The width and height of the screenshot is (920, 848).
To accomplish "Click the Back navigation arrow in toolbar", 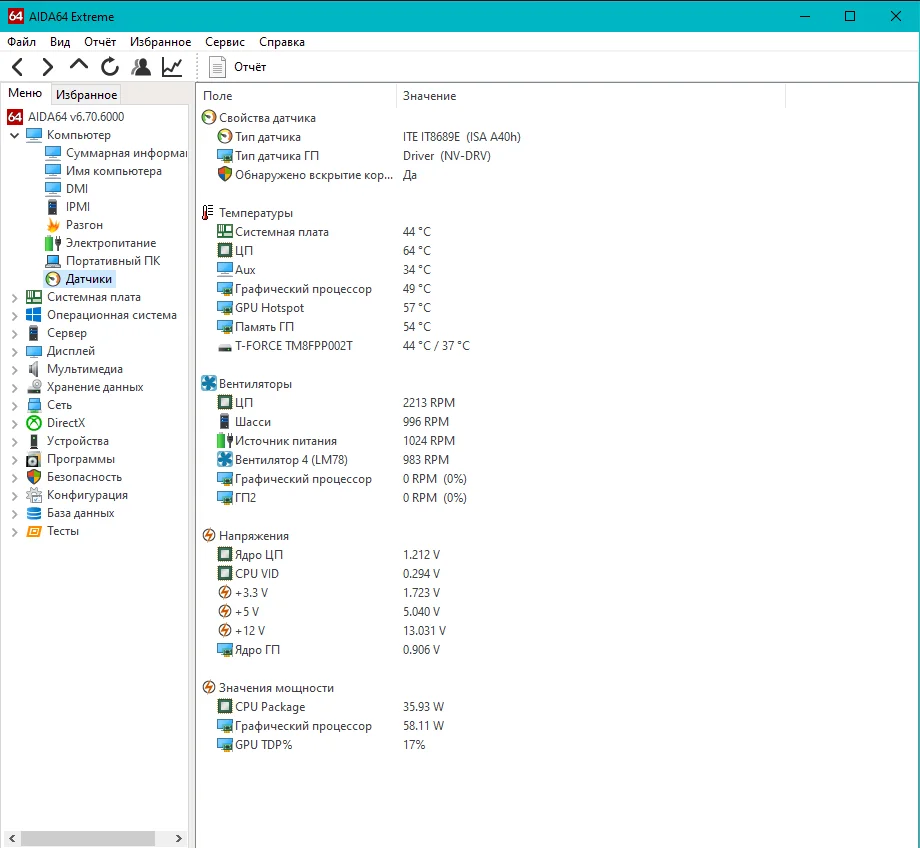I will (x=18, y=67).
